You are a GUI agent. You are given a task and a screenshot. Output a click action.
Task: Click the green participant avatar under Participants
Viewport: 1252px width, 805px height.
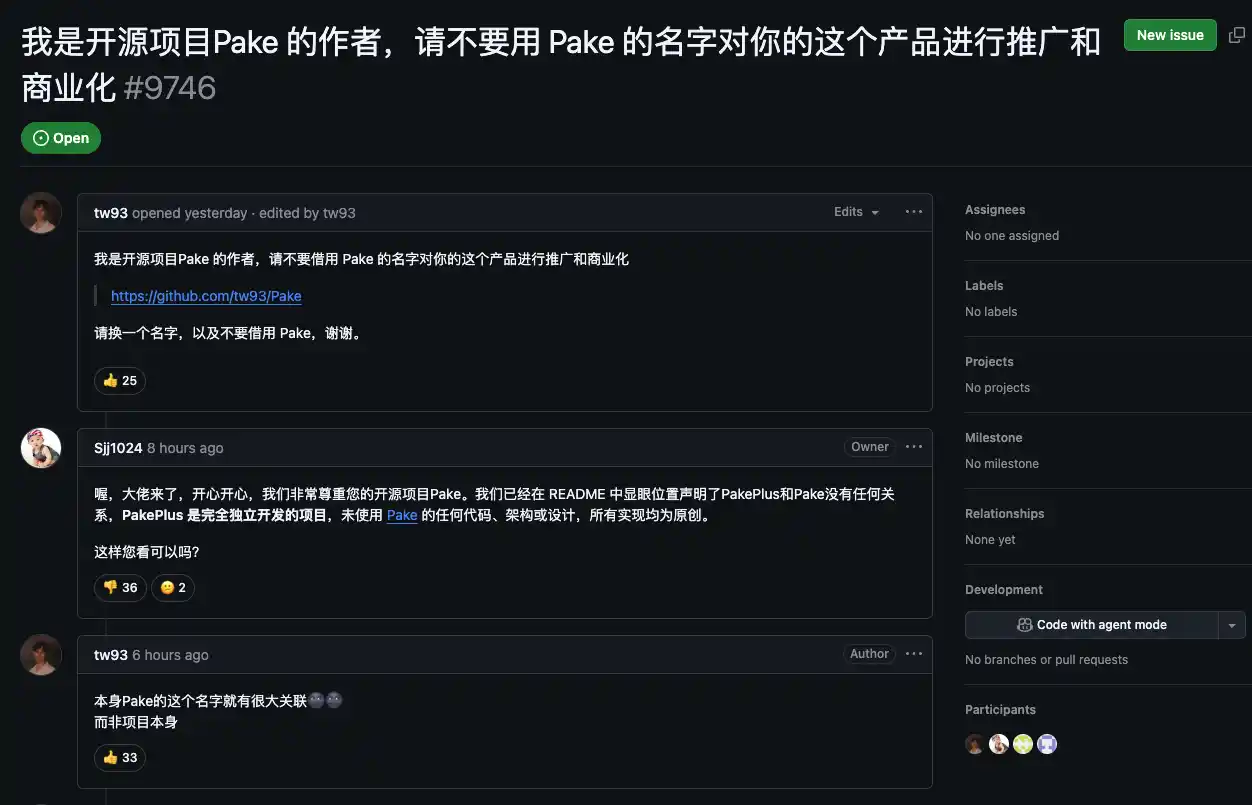1022,743
